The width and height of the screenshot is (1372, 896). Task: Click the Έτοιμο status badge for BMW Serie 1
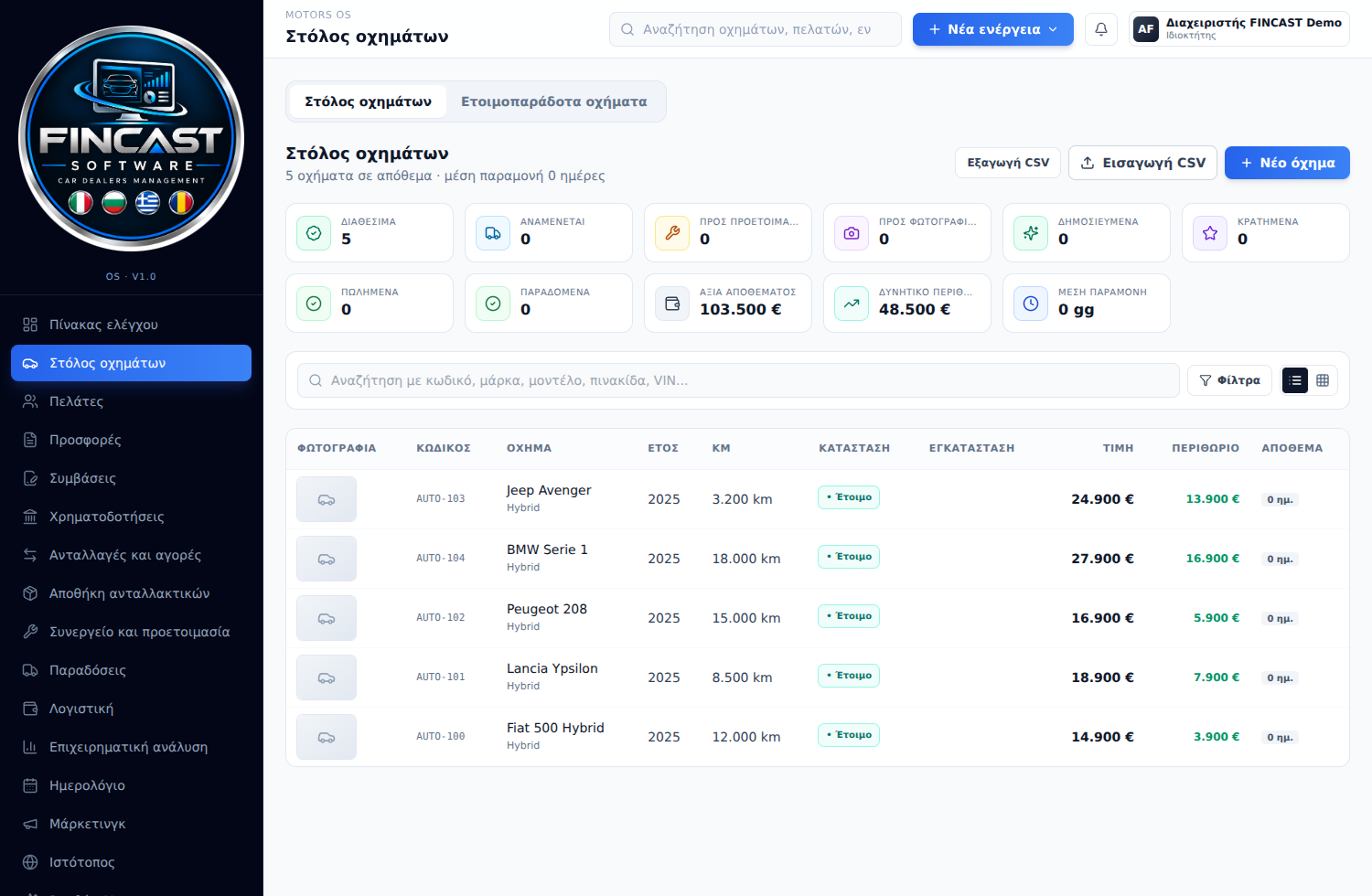[x=849, y=557]
